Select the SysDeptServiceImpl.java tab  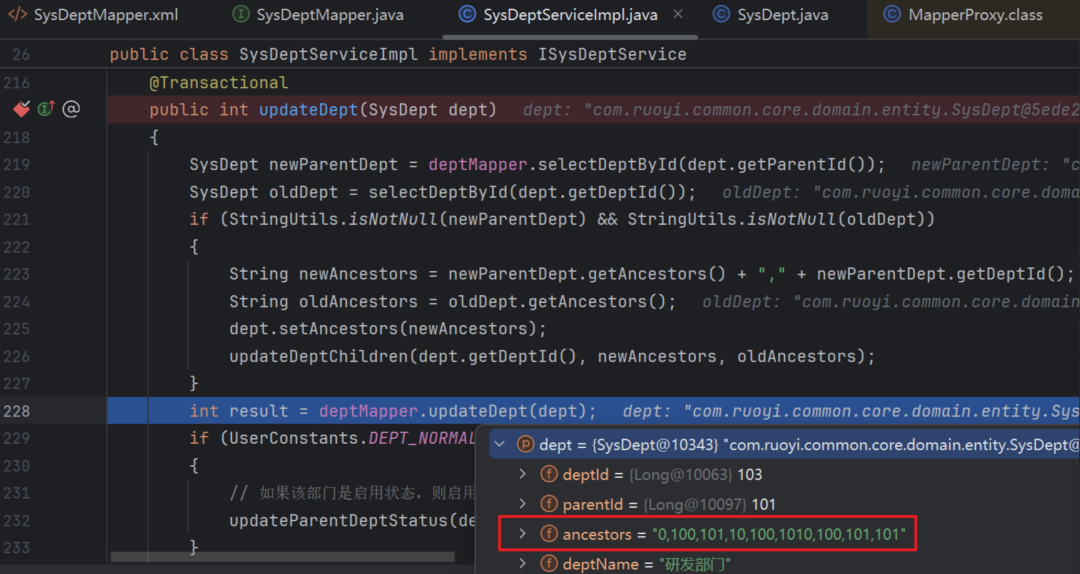pyautogui.click(x=570, y=14)
